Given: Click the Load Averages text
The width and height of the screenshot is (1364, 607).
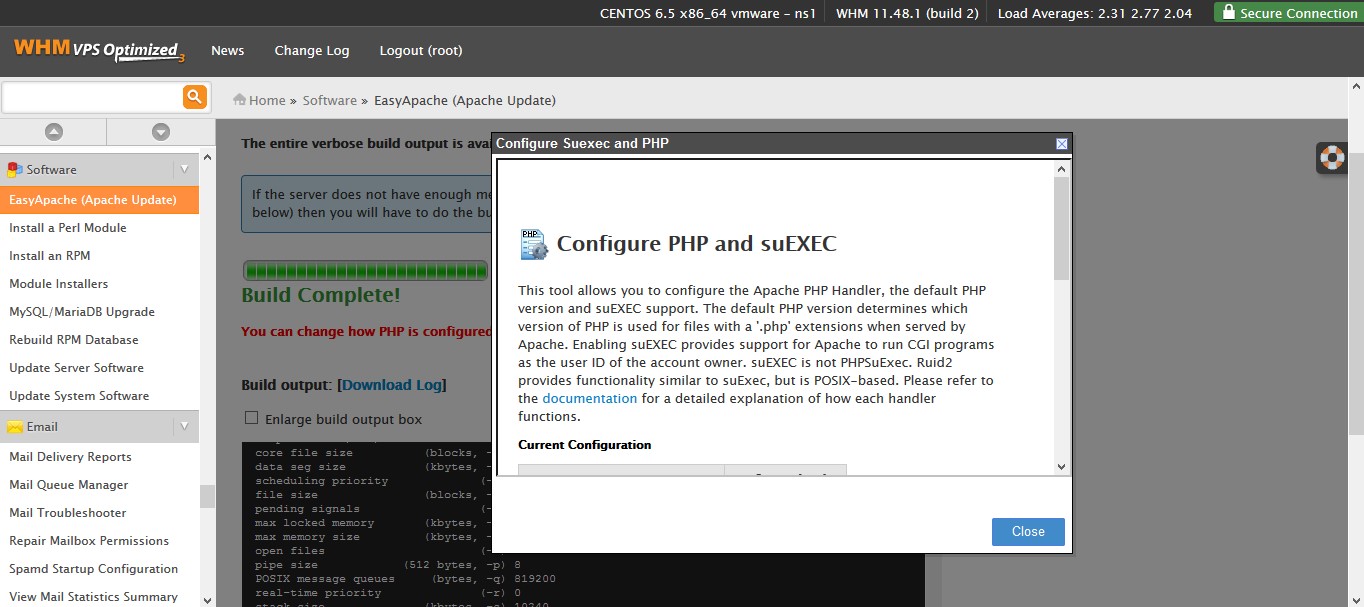Looking at the screenshot, I should coord(1095,13).
